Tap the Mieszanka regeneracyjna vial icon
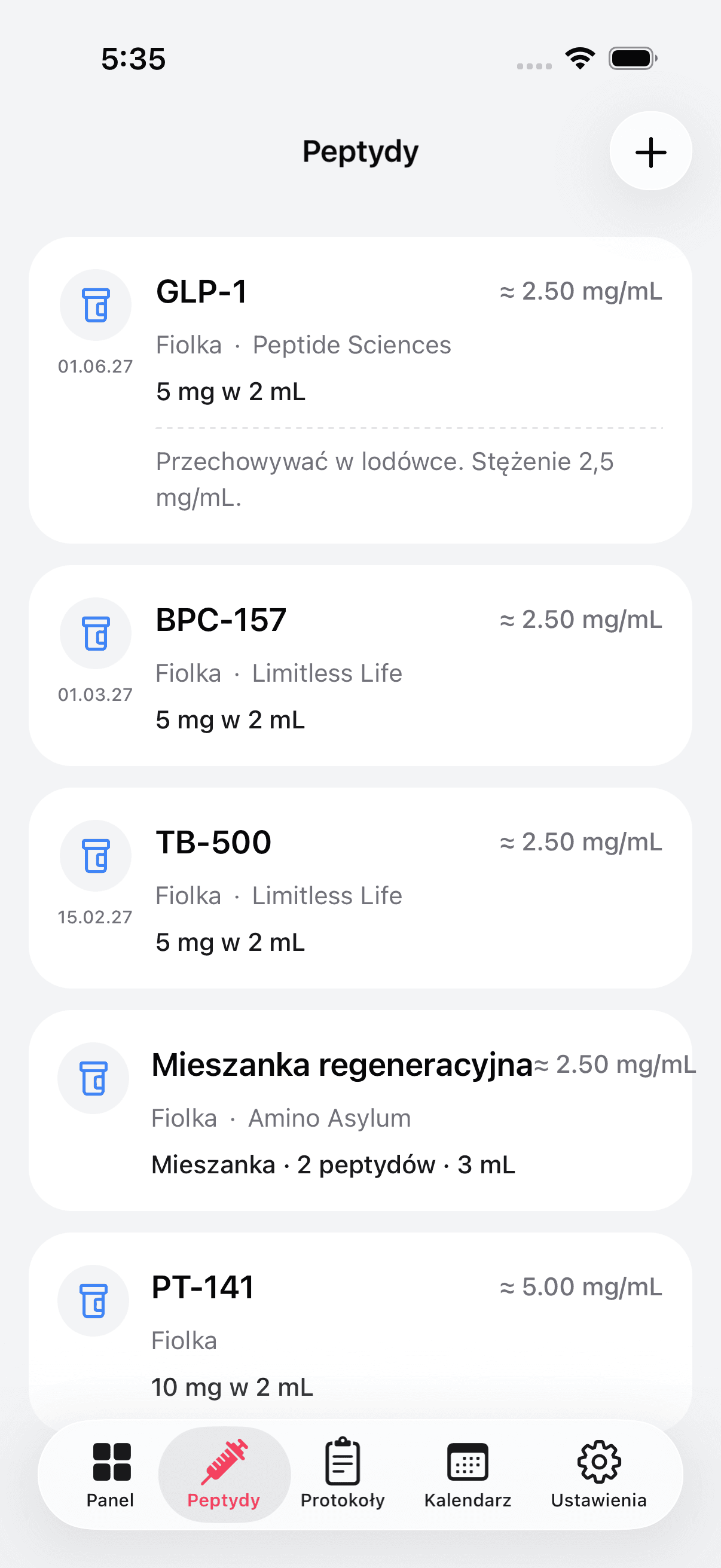 (x=93, y=1078)
